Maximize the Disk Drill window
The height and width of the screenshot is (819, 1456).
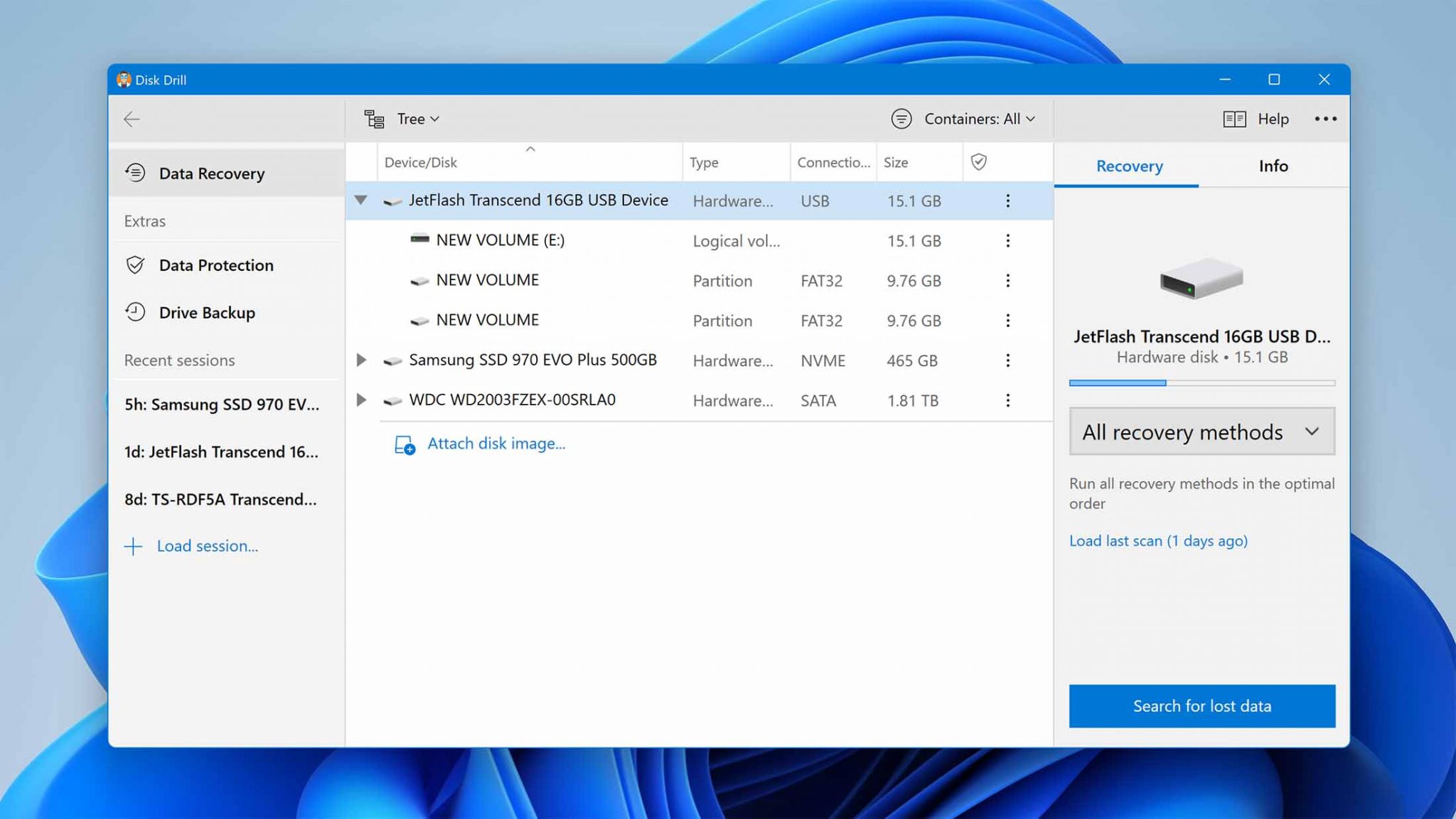point(1274,80)
